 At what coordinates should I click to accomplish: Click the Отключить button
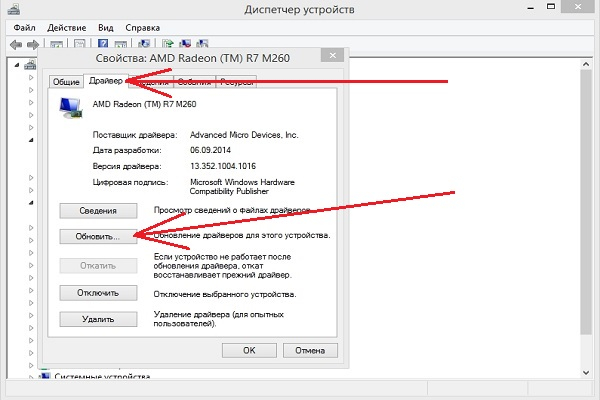tap(98, 293)
